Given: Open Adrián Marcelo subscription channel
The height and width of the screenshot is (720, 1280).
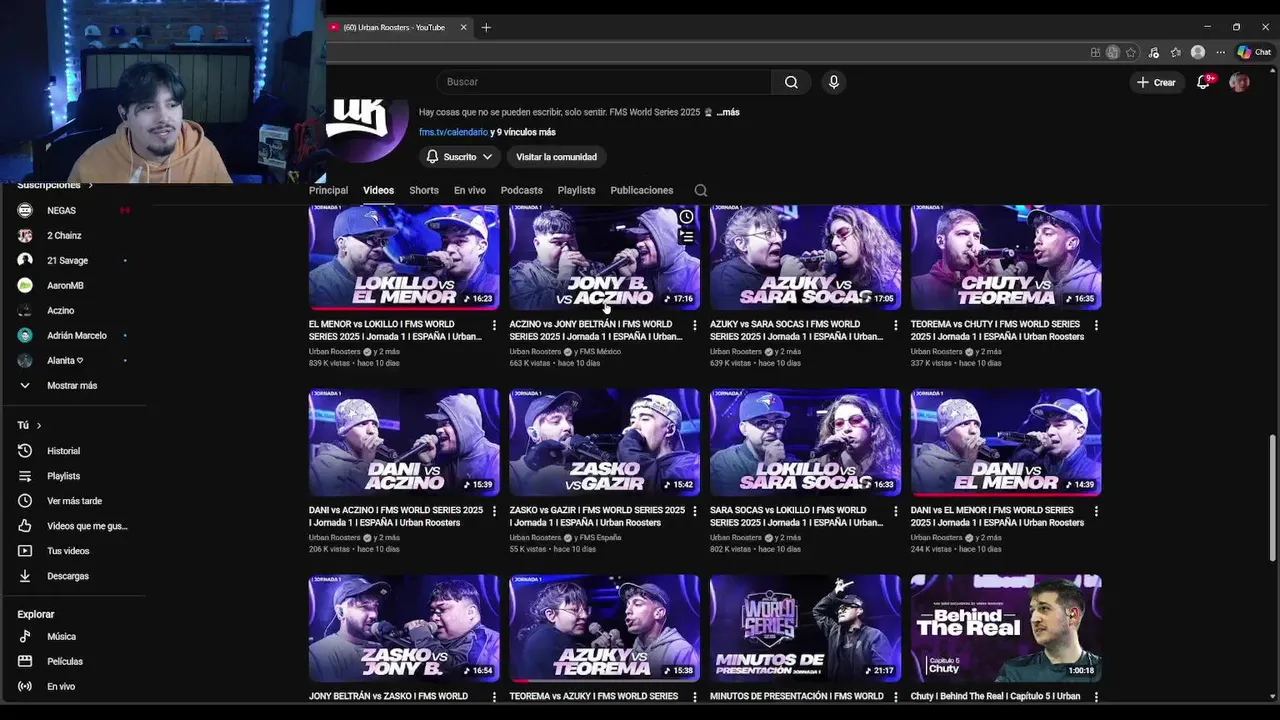Looking at the screenshot, I should point(74,335).
